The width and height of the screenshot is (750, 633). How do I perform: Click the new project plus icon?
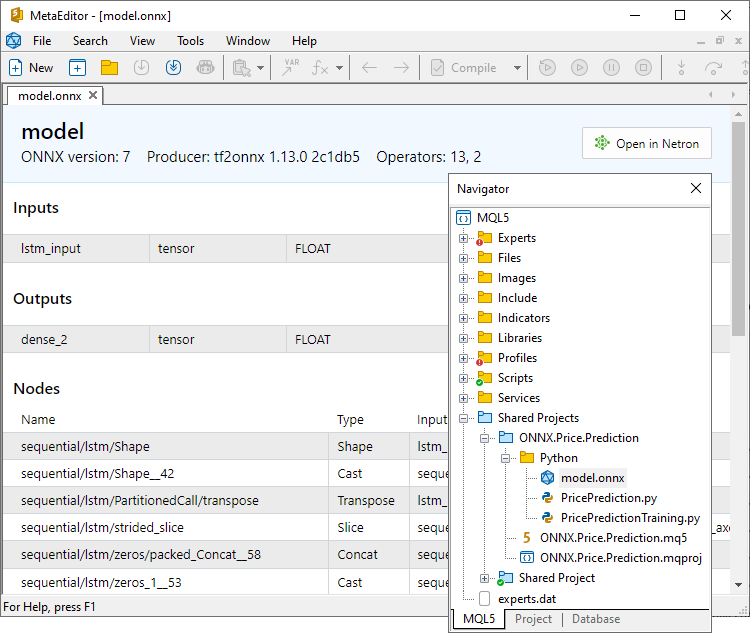(77, 68)
